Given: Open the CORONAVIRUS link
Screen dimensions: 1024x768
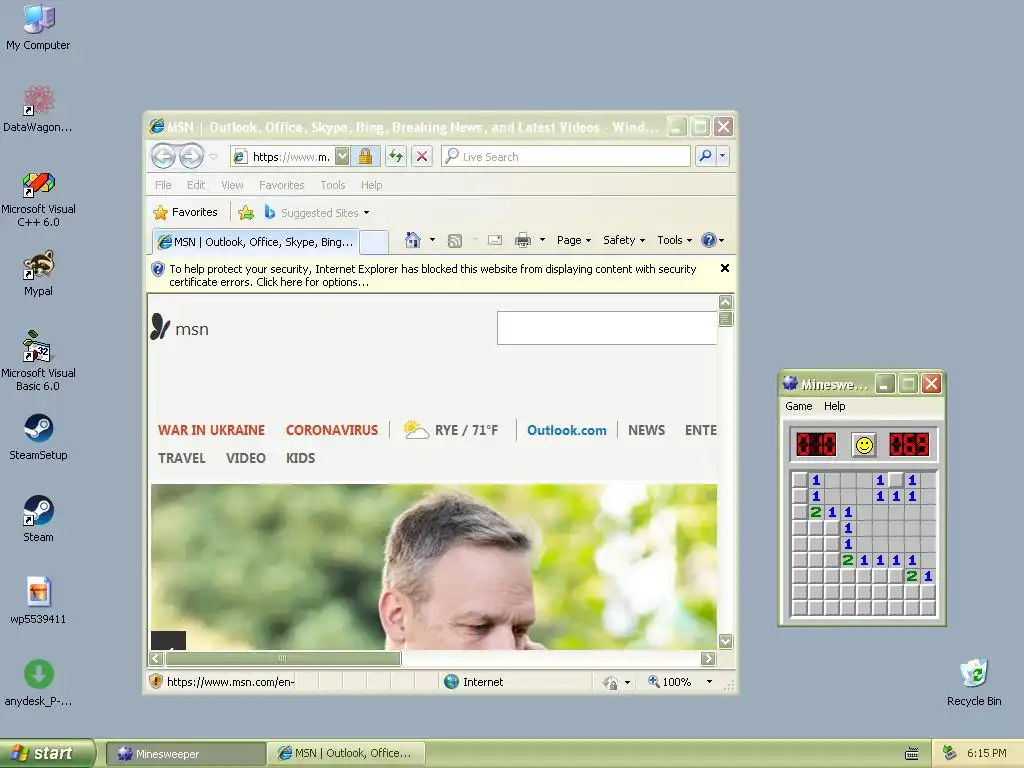Looking at the screenshot, I should click(x=332, y=430).
